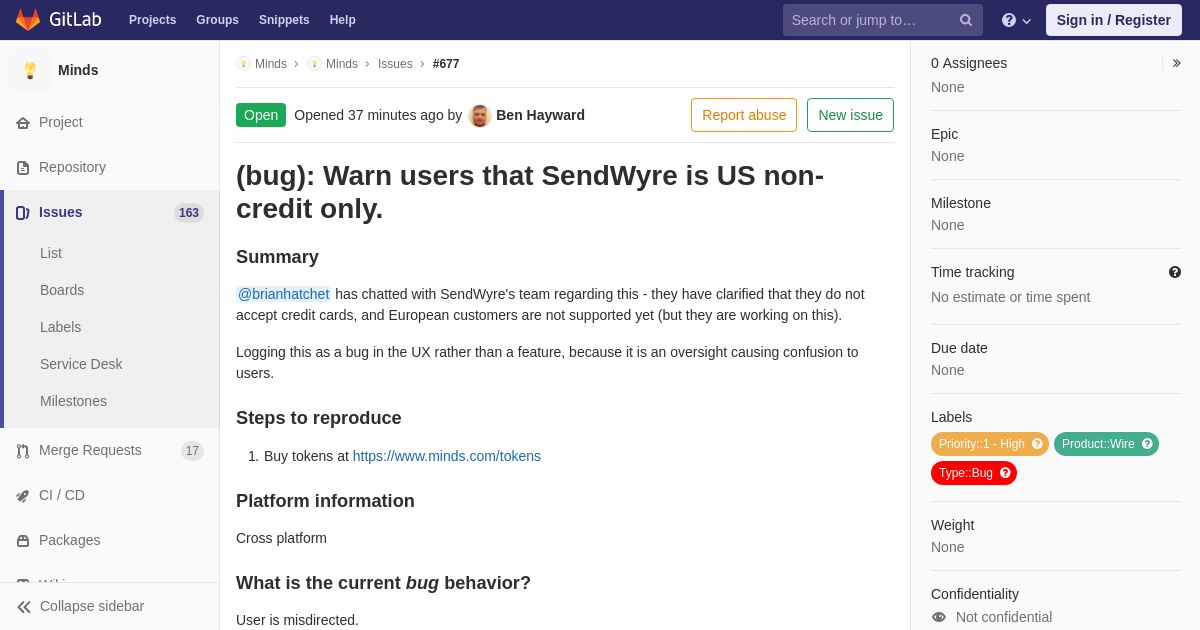
Task: Click the New issue button
Action: 850,115
